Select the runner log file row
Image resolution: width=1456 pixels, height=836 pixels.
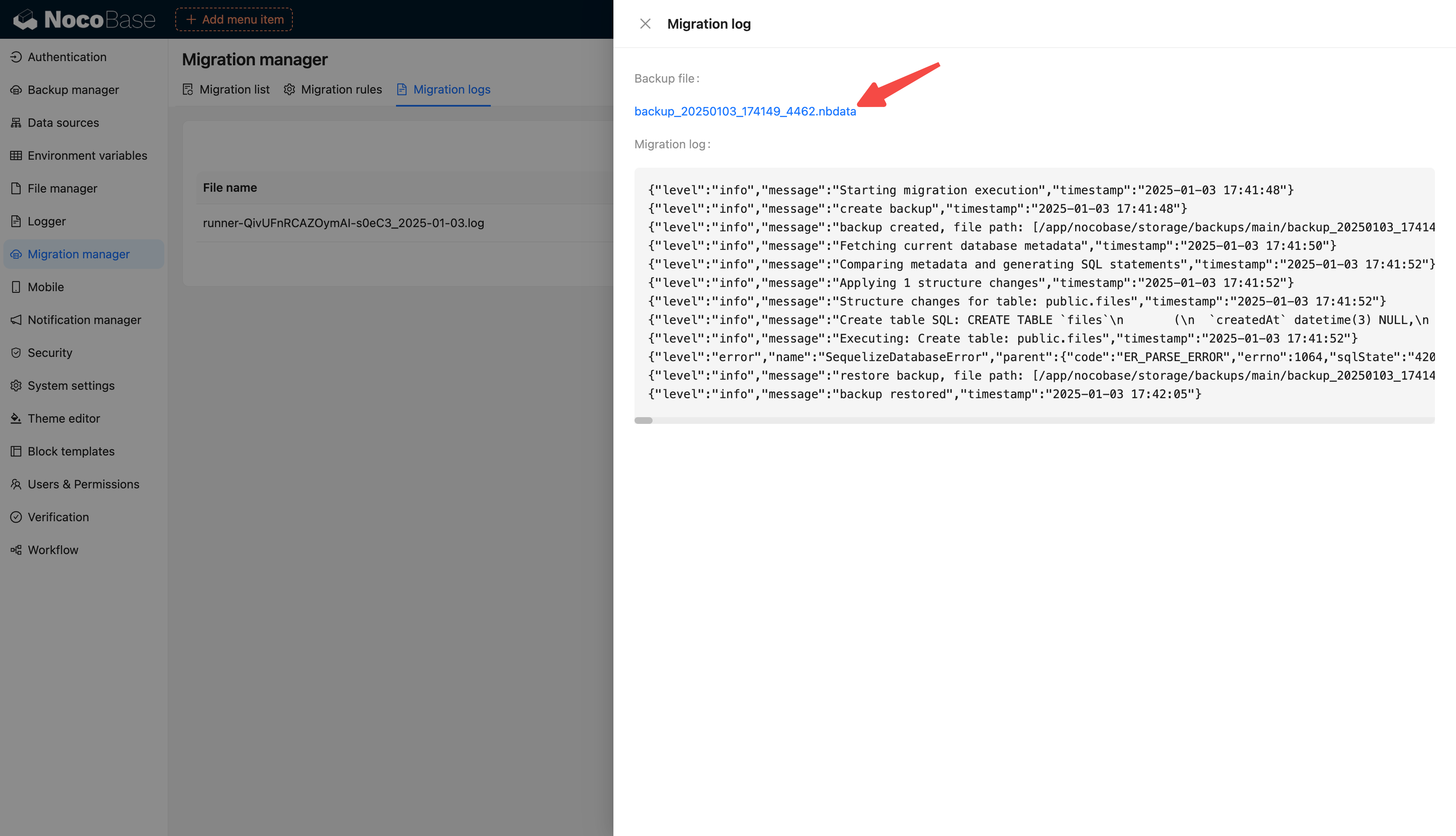[343, 223]
